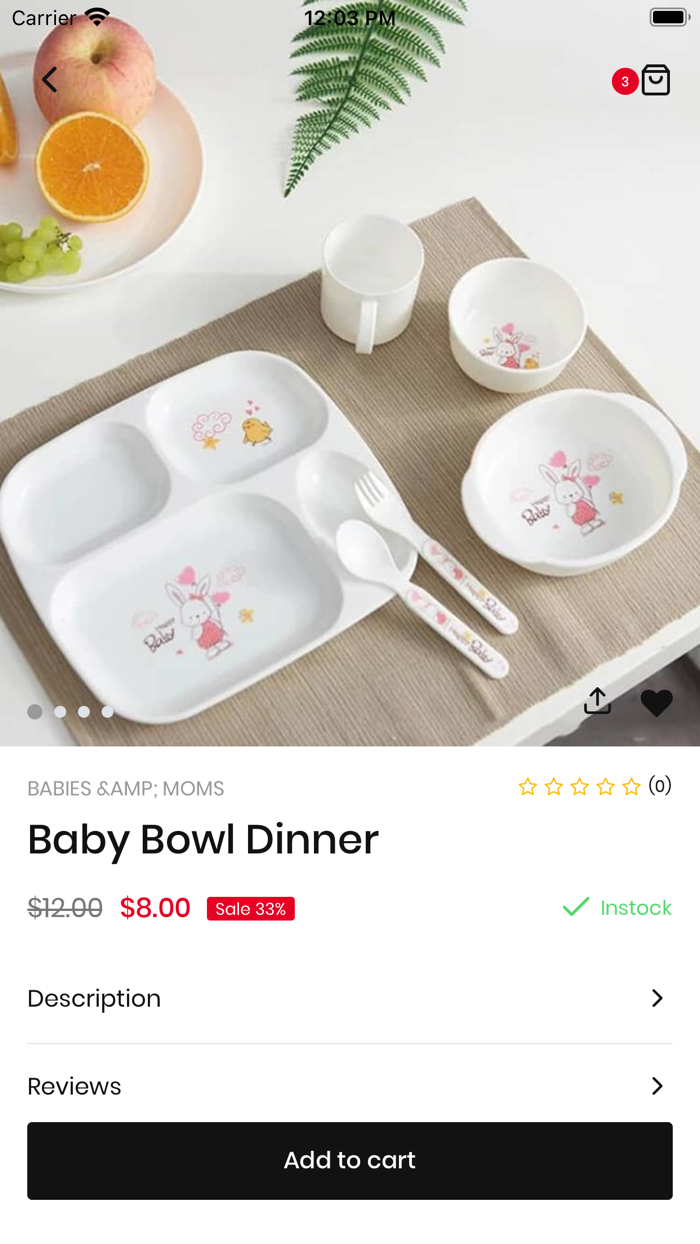
Task: Open the Description row label
Action: click(x=94, y=998)
